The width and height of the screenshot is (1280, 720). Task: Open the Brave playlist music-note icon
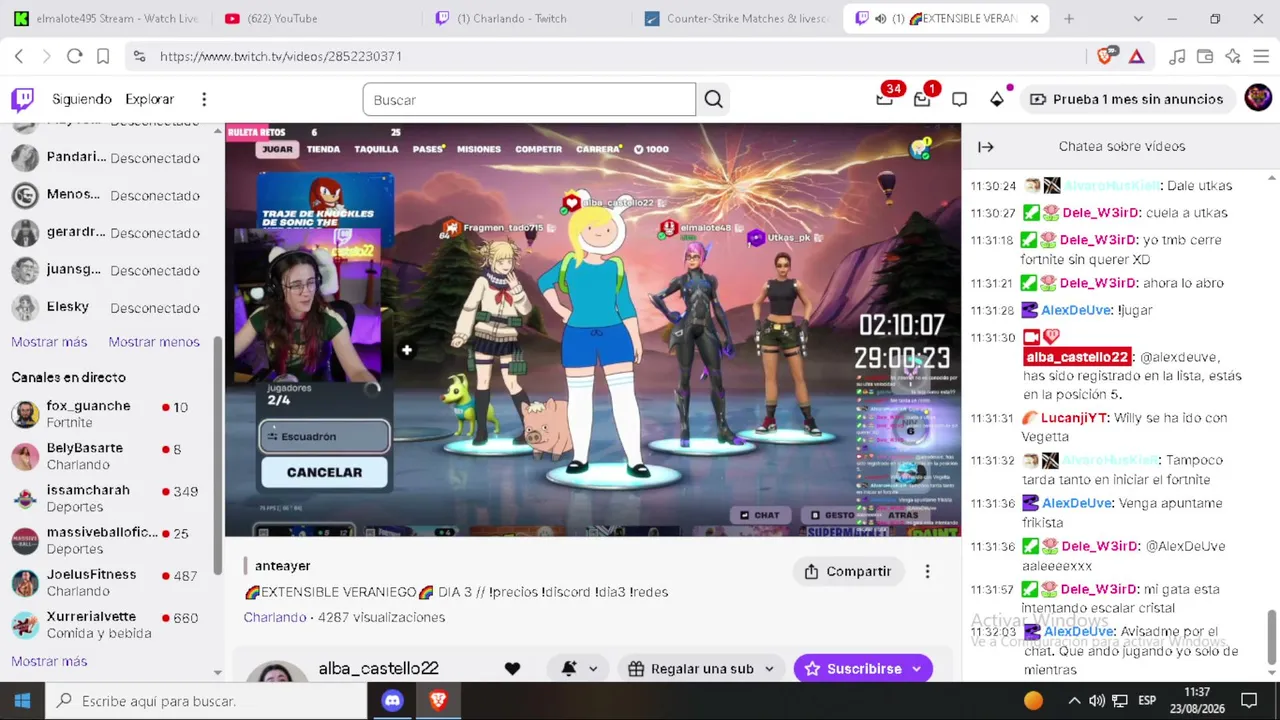click(x=1177, y=56)
